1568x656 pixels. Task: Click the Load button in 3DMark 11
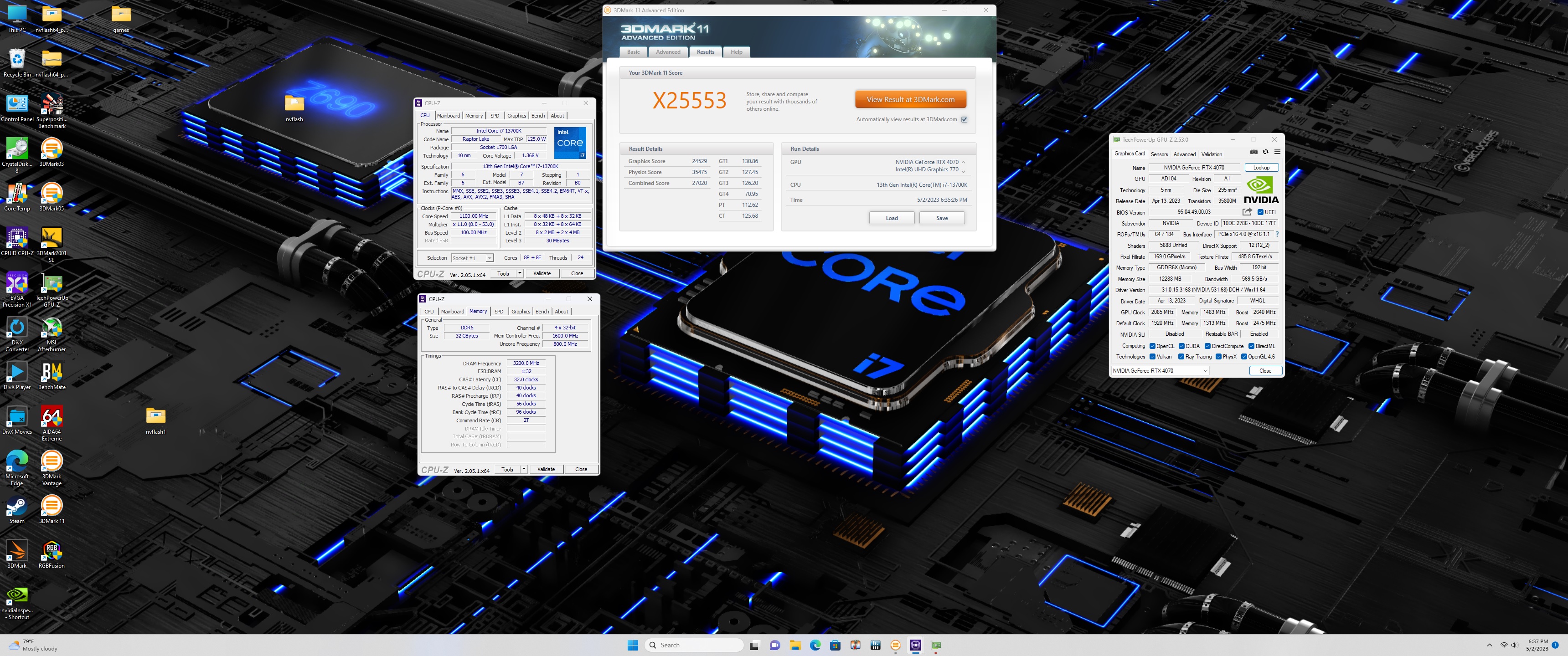[891, 218]
